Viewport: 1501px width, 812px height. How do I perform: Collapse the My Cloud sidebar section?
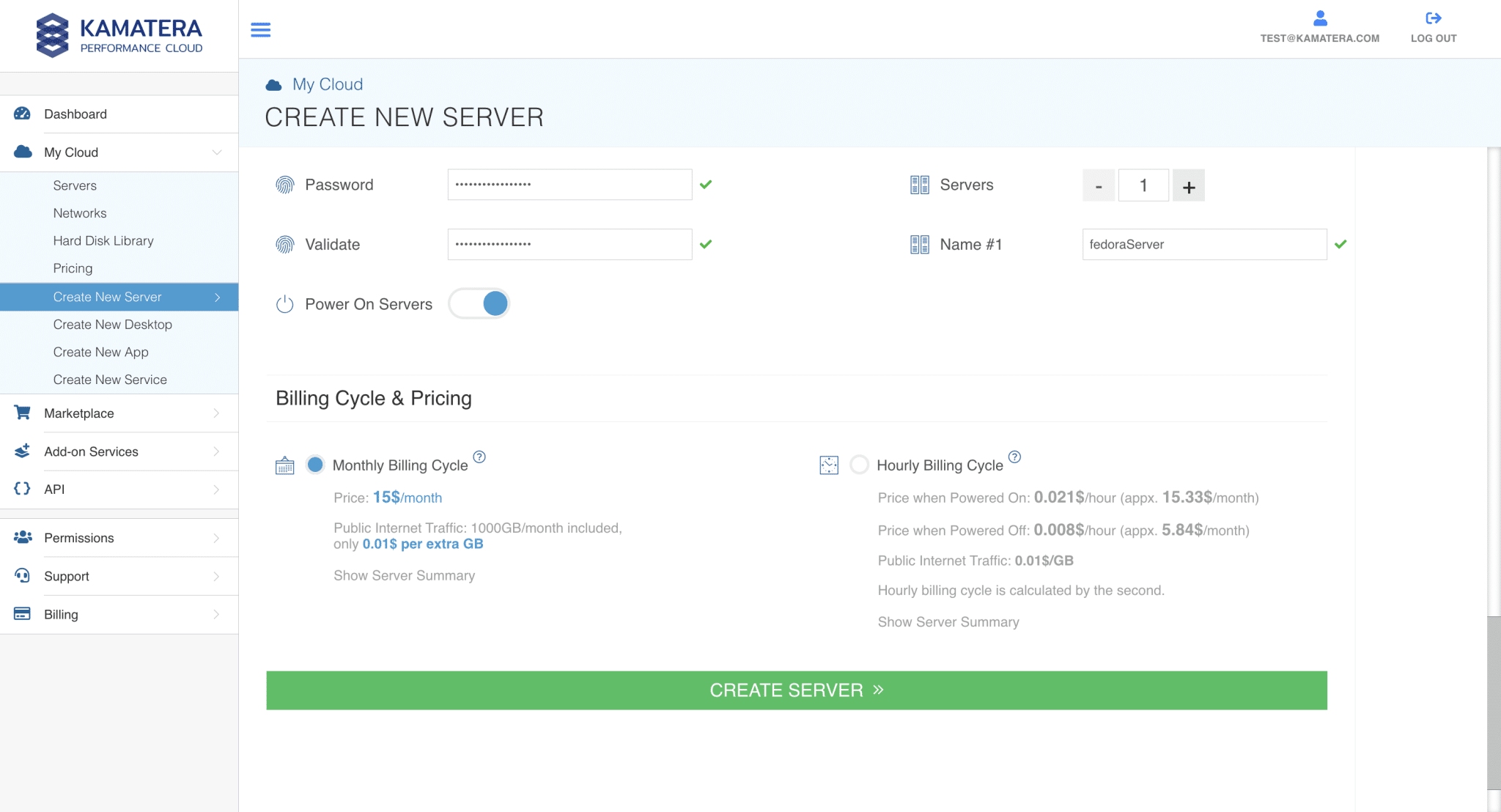[x=217, y=152]
